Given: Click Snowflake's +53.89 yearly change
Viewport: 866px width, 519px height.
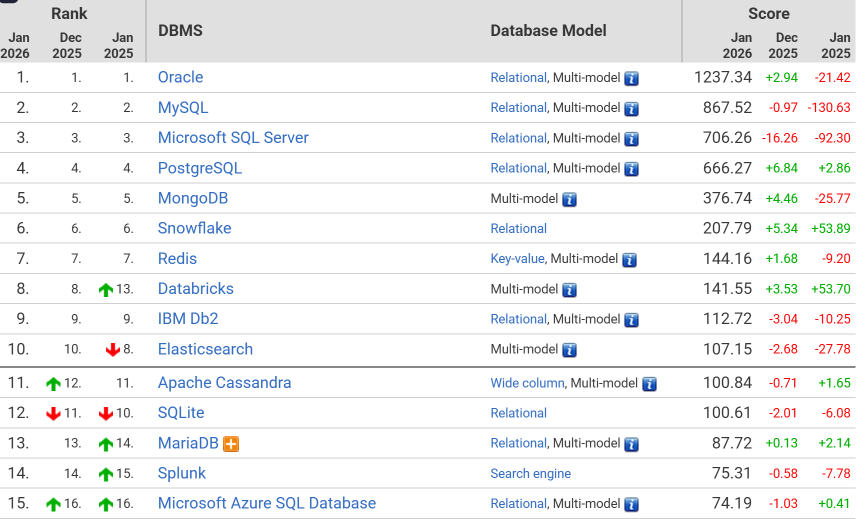Looking at the screenshot, I should tap(831, 229).
